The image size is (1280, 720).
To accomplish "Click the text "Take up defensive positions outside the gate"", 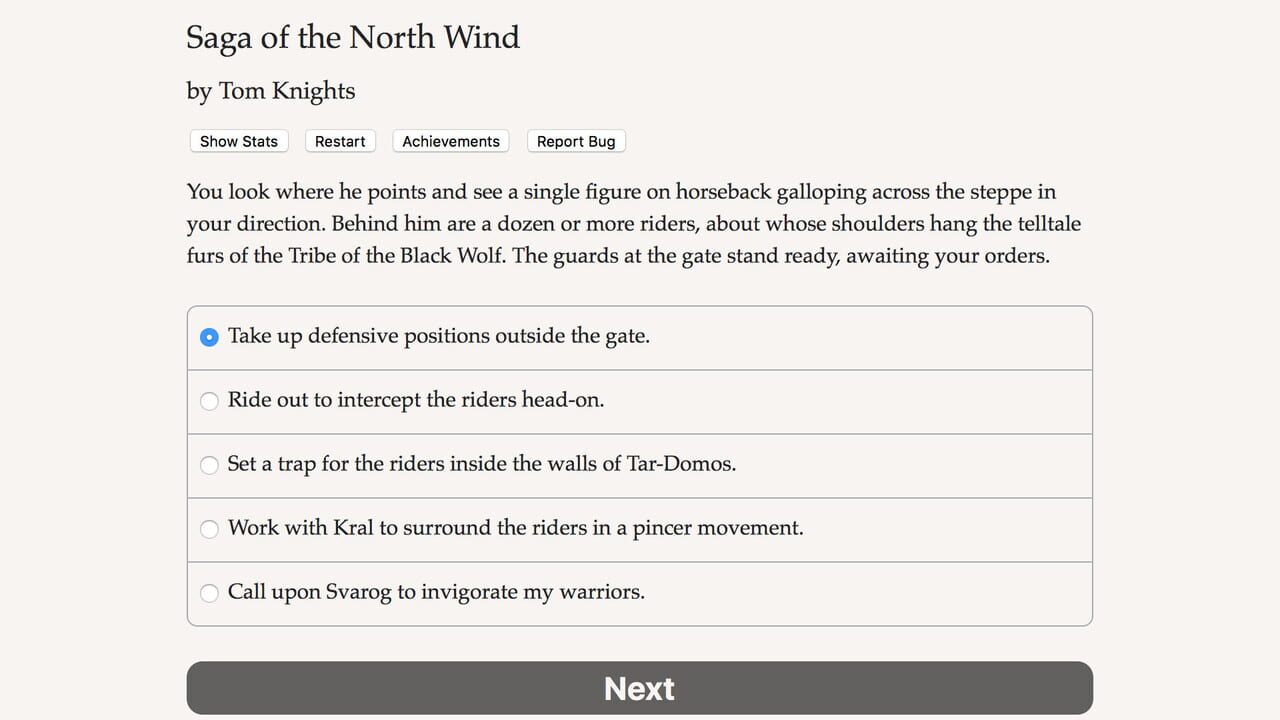I will pyautogui.click(x=438, y=336).
